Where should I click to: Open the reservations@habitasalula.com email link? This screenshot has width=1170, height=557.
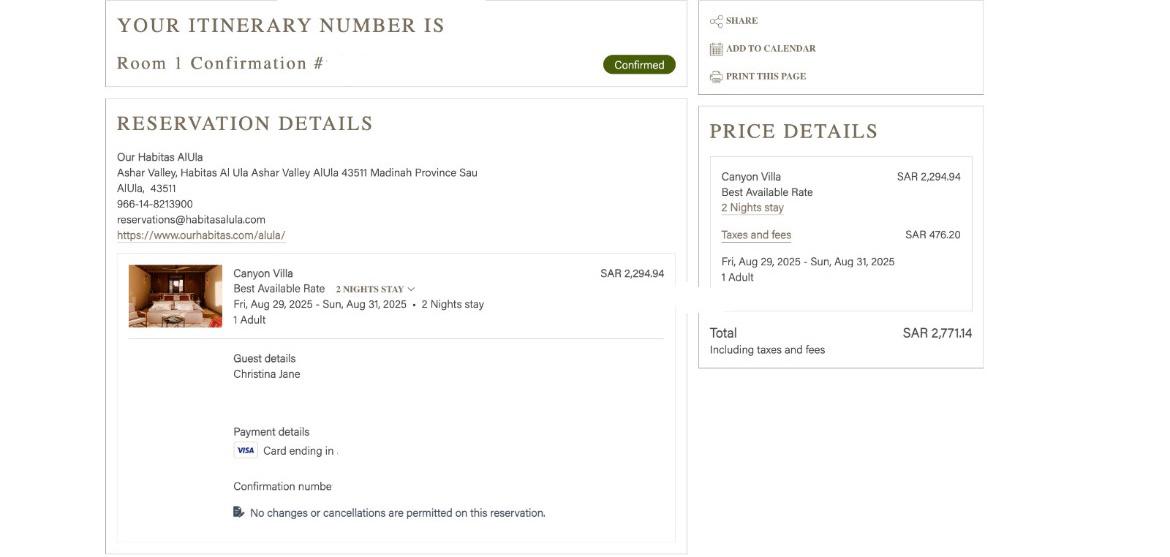(x=191, y=220)
